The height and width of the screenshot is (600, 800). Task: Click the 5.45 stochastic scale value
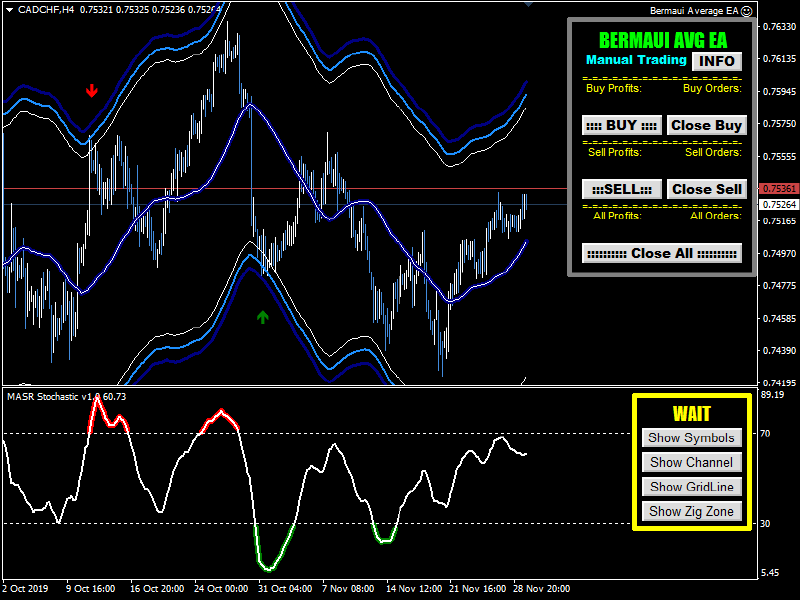point(770,573)
